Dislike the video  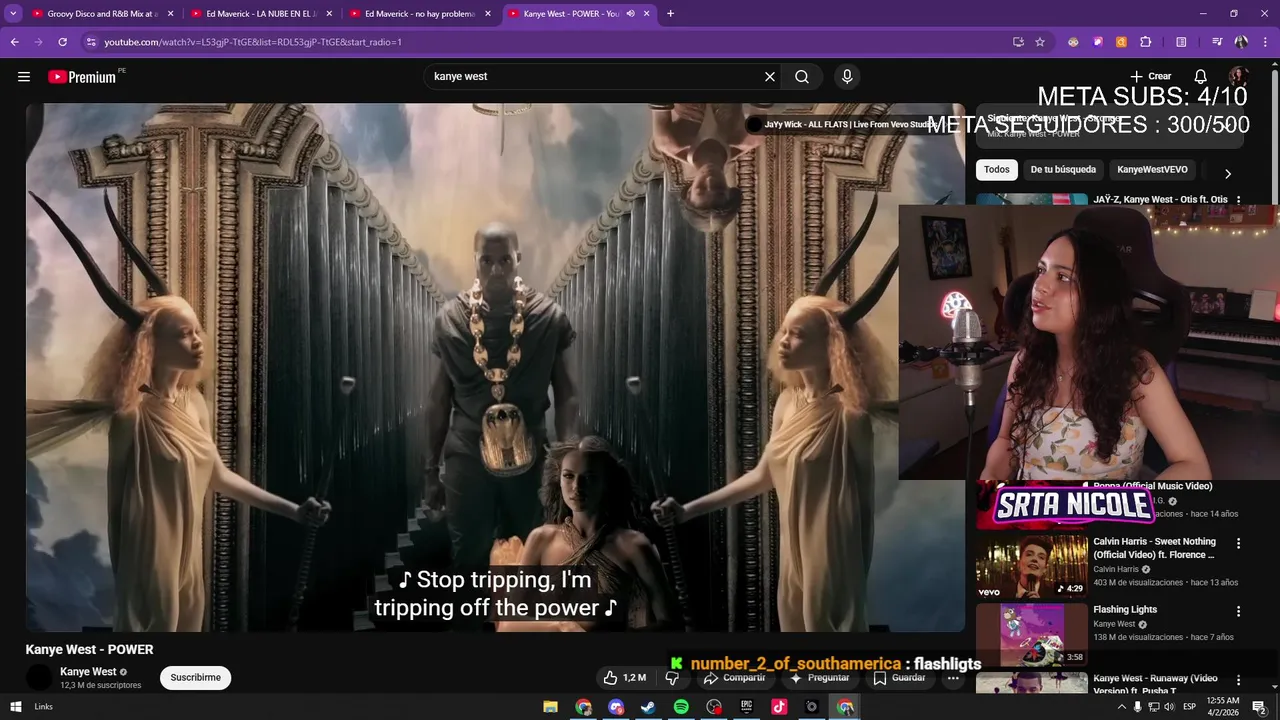(672, 678)
